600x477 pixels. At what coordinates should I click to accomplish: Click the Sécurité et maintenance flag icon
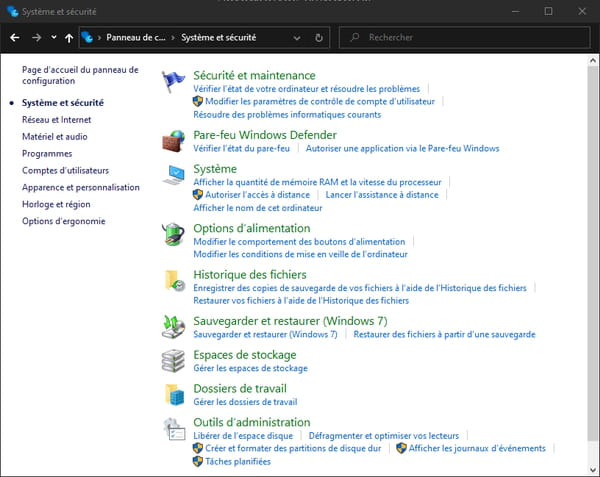coord(173,81)
